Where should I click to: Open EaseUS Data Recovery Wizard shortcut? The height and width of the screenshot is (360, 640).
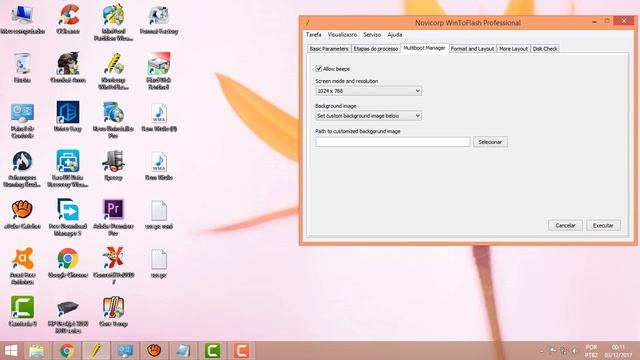click(68, 169)
